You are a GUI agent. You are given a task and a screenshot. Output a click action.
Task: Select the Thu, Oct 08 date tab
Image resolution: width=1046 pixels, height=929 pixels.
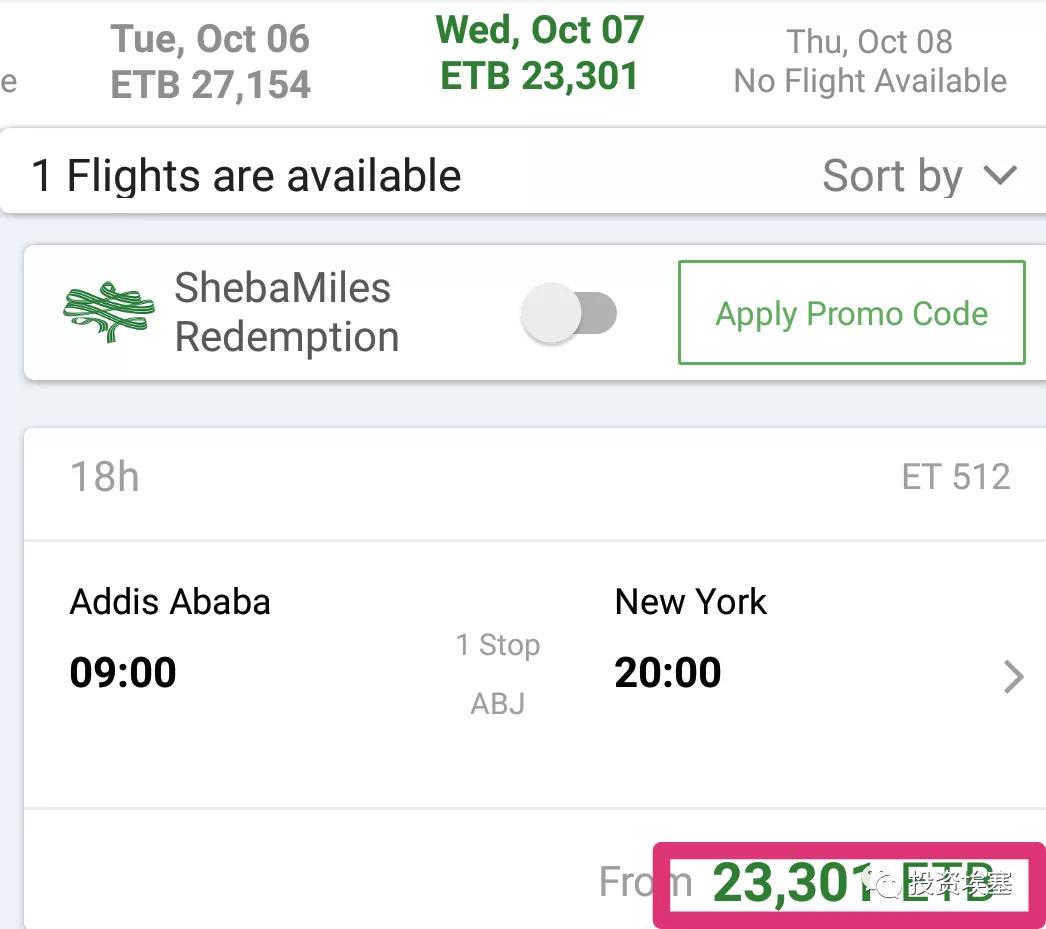(869, 62)
